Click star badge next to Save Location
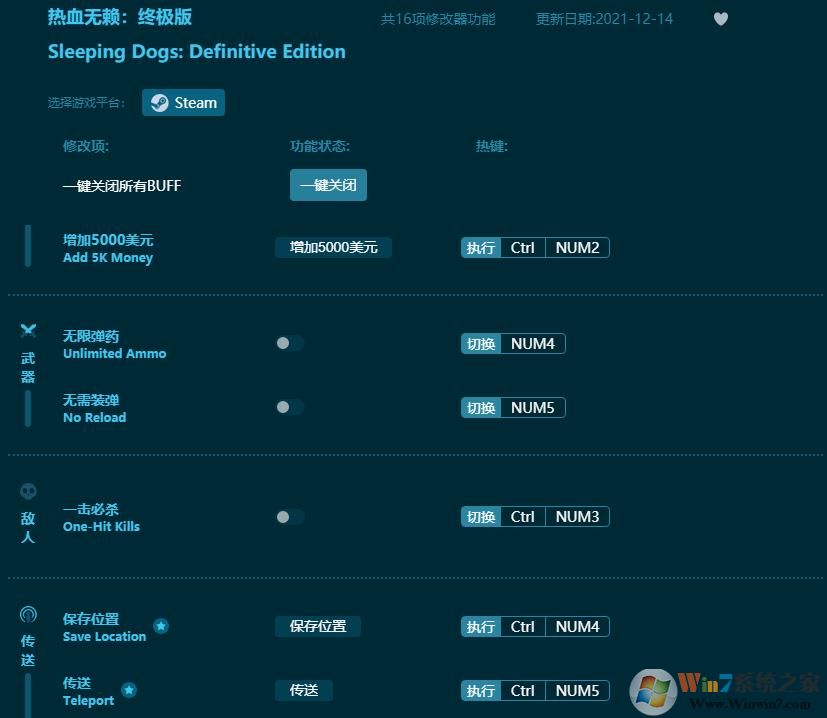This screenshot has width=827, height=718. (161, 626)
